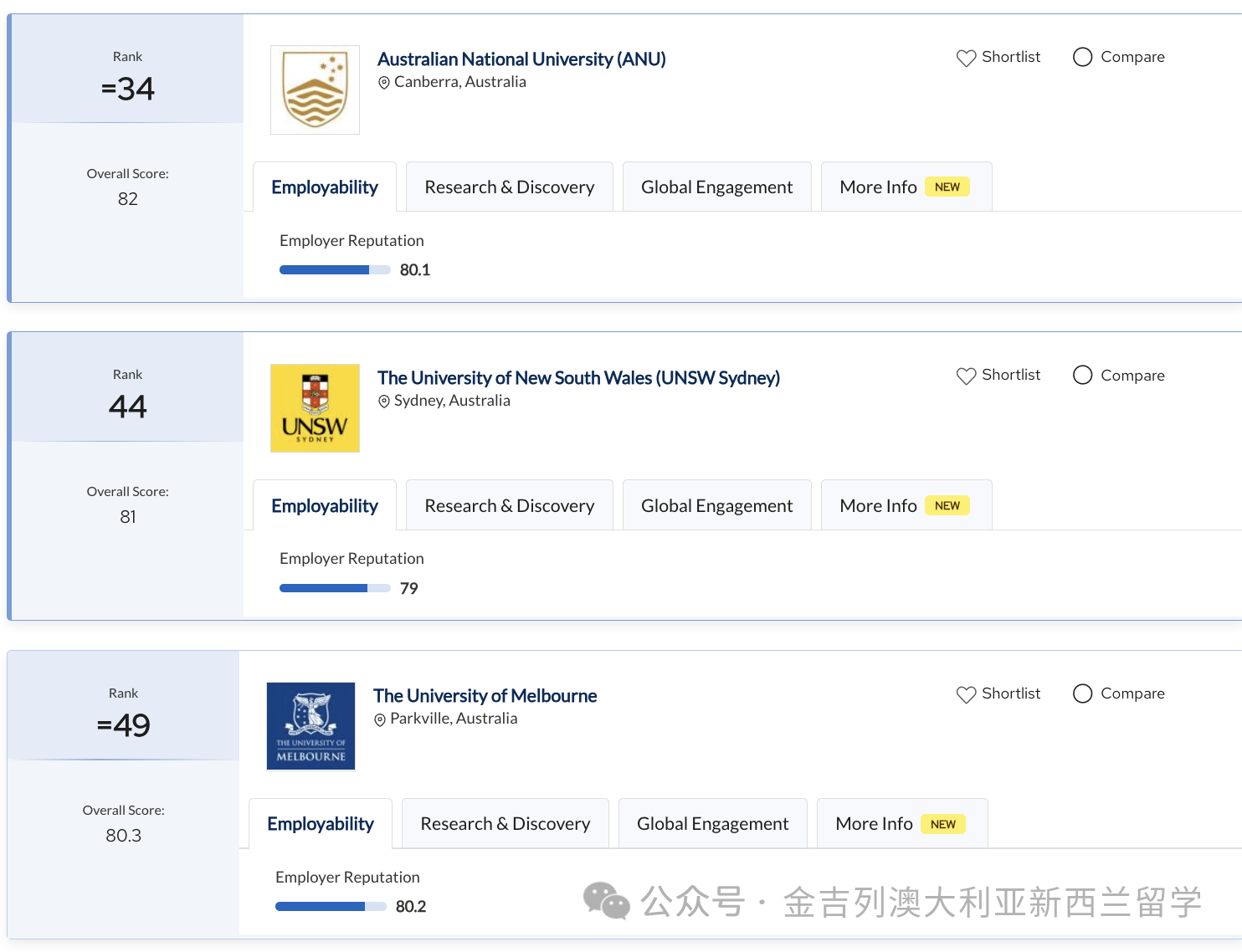Click UNSW's Employer Reputation label

click(352, 559)
